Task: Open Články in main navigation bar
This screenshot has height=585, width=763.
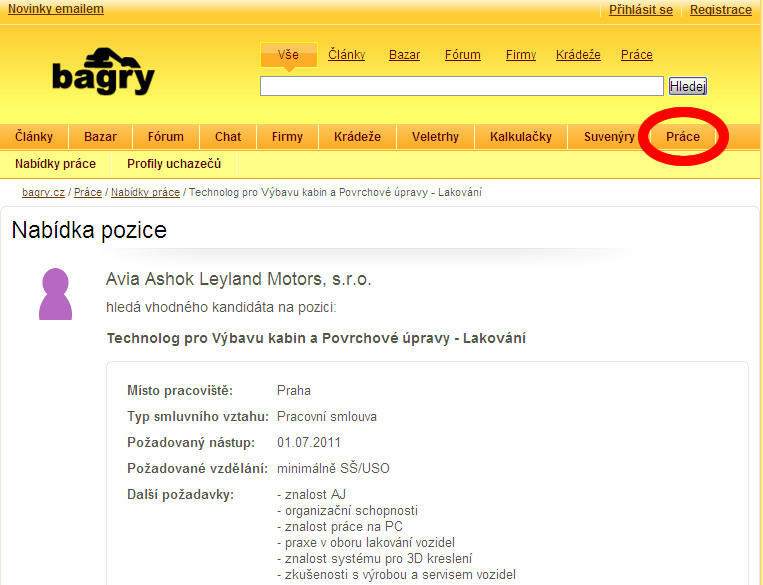Action: coord(34,137)
